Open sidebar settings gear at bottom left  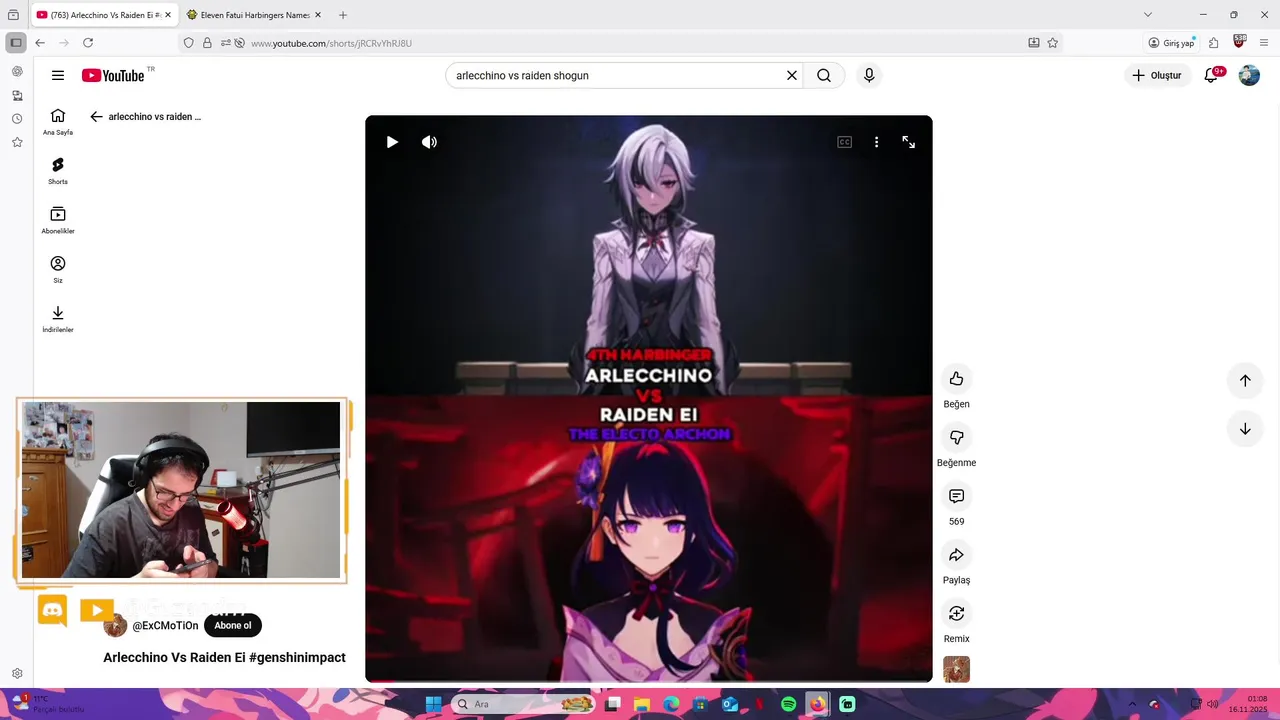(x=17, y=674)
